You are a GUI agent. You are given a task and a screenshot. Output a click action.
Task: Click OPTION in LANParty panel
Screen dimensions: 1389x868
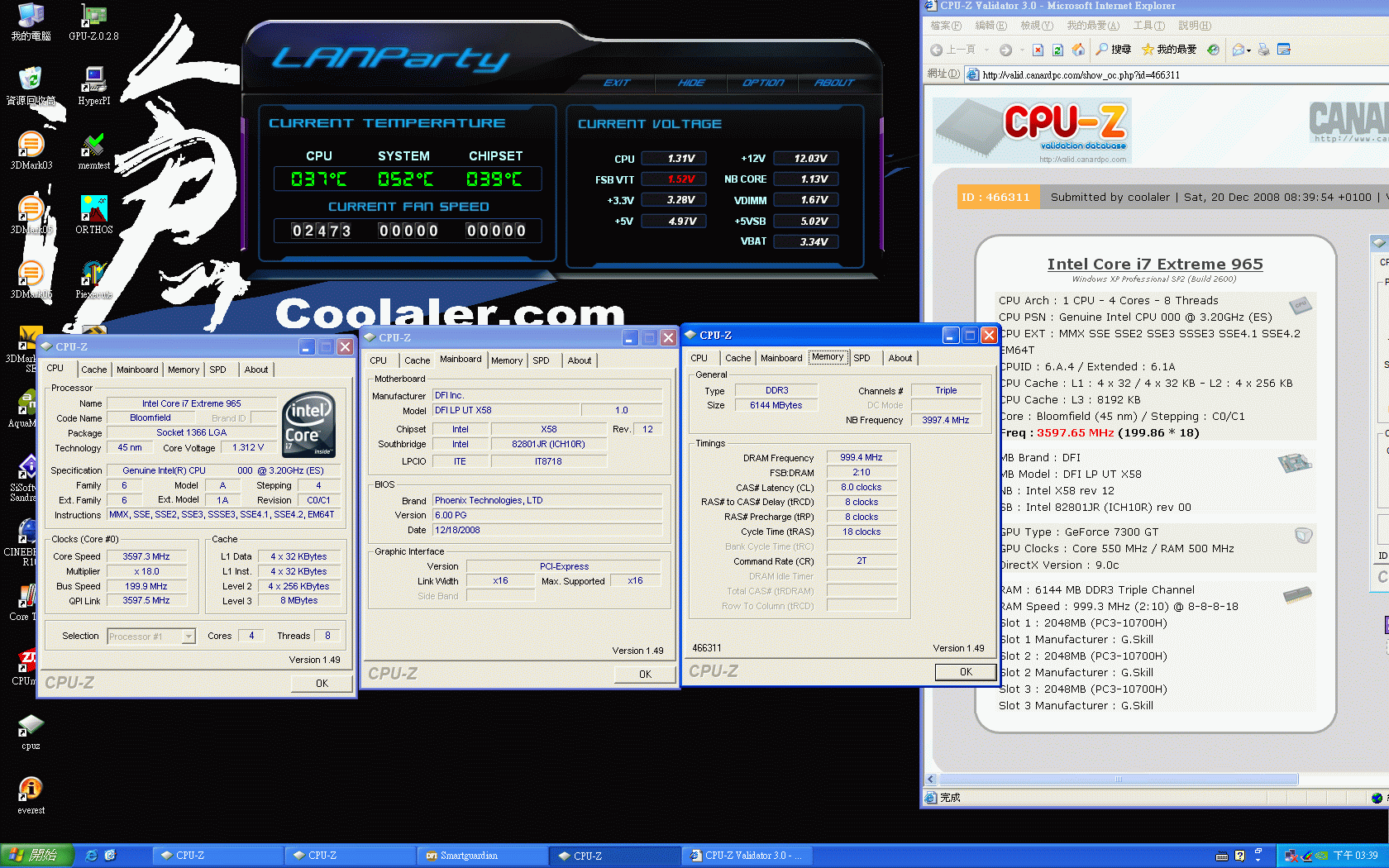pyautogui.click(x=763, y=83)
